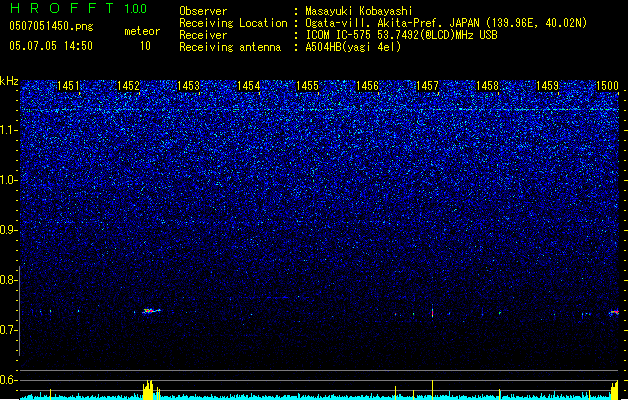Click the bright meteor echo after 1452
The width and height of the screenshot is (629, 400).
pos(152,311)
